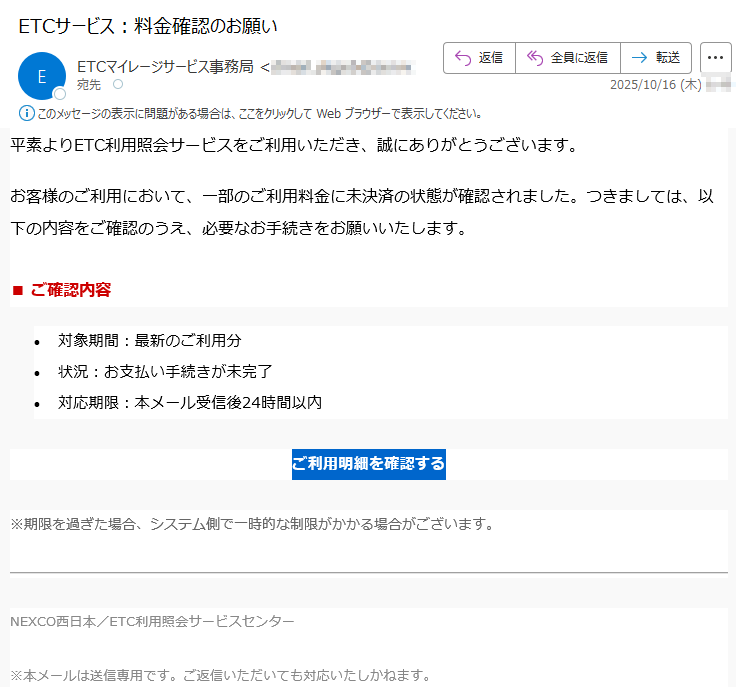
Task: Click the message display problem info bar
Action: pos(250,114)
